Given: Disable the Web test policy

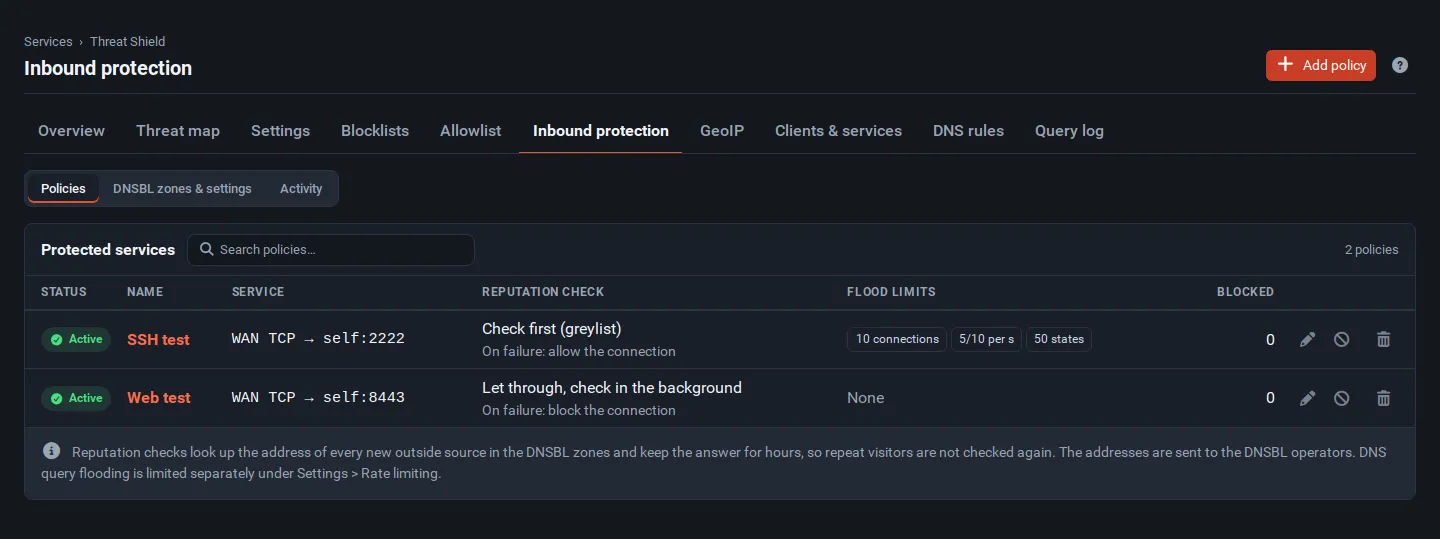Looking at the screenshot, I should coord(1342,398).
